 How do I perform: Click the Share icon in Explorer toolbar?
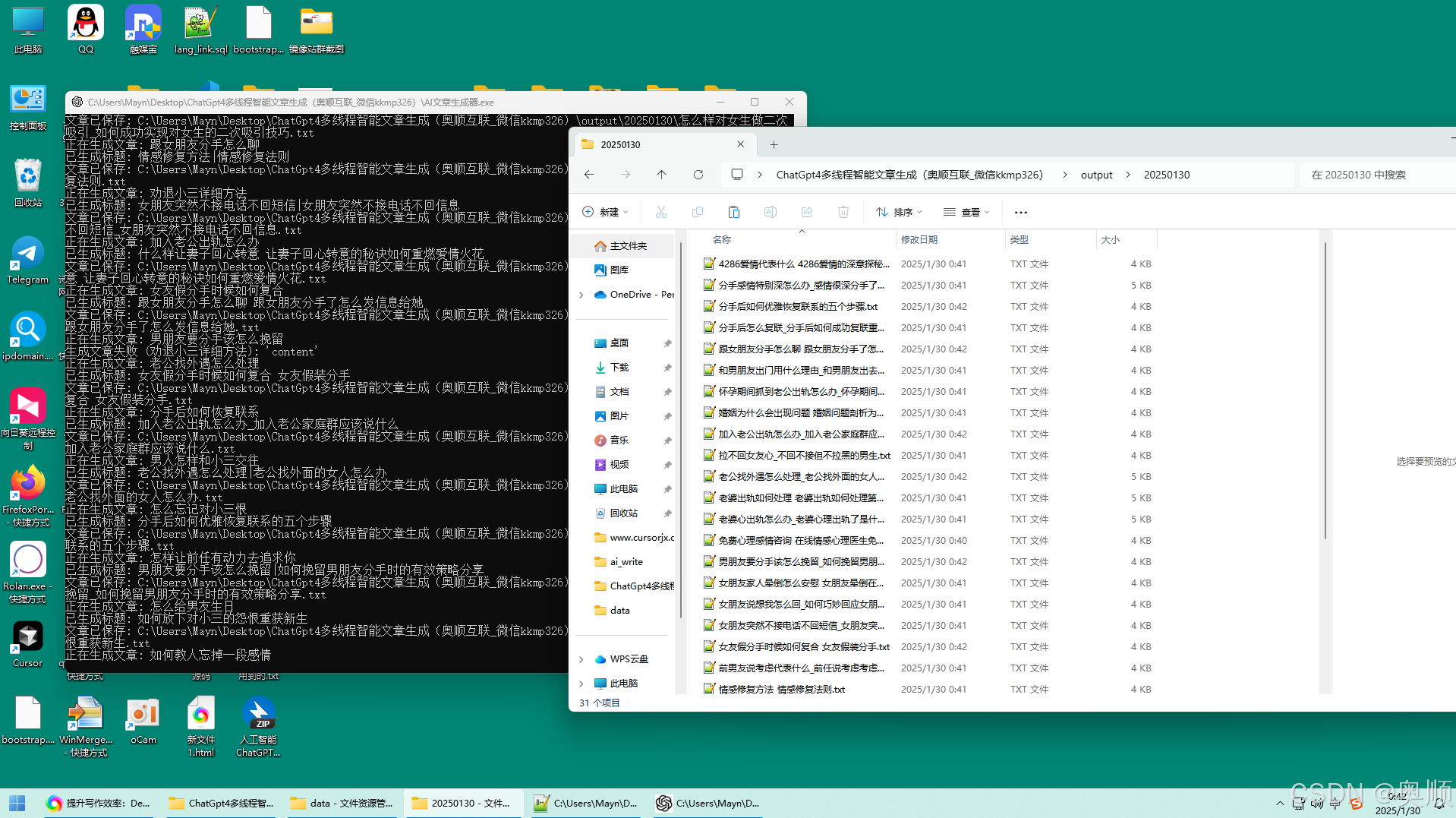[x=806, y=212]
